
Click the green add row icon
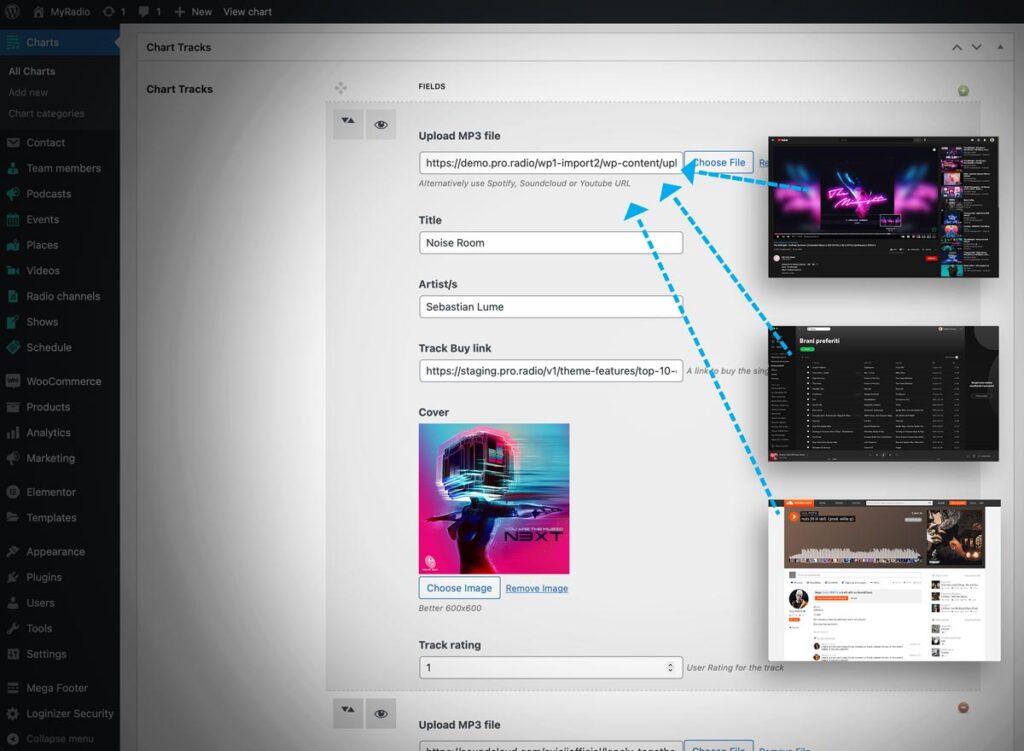[963, 91]
